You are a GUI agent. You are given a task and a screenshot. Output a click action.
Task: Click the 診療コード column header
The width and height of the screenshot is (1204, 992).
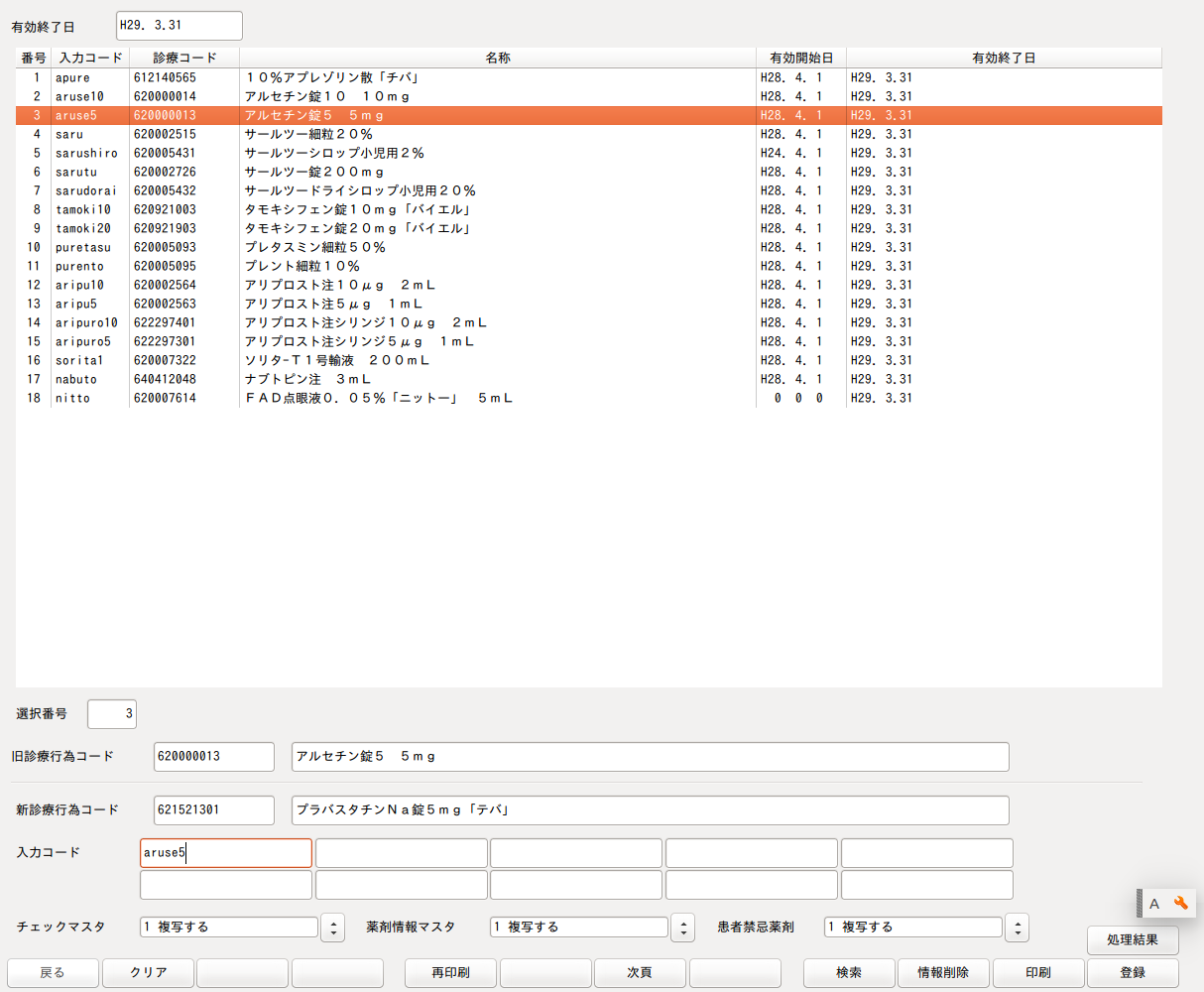pos(184,59)
